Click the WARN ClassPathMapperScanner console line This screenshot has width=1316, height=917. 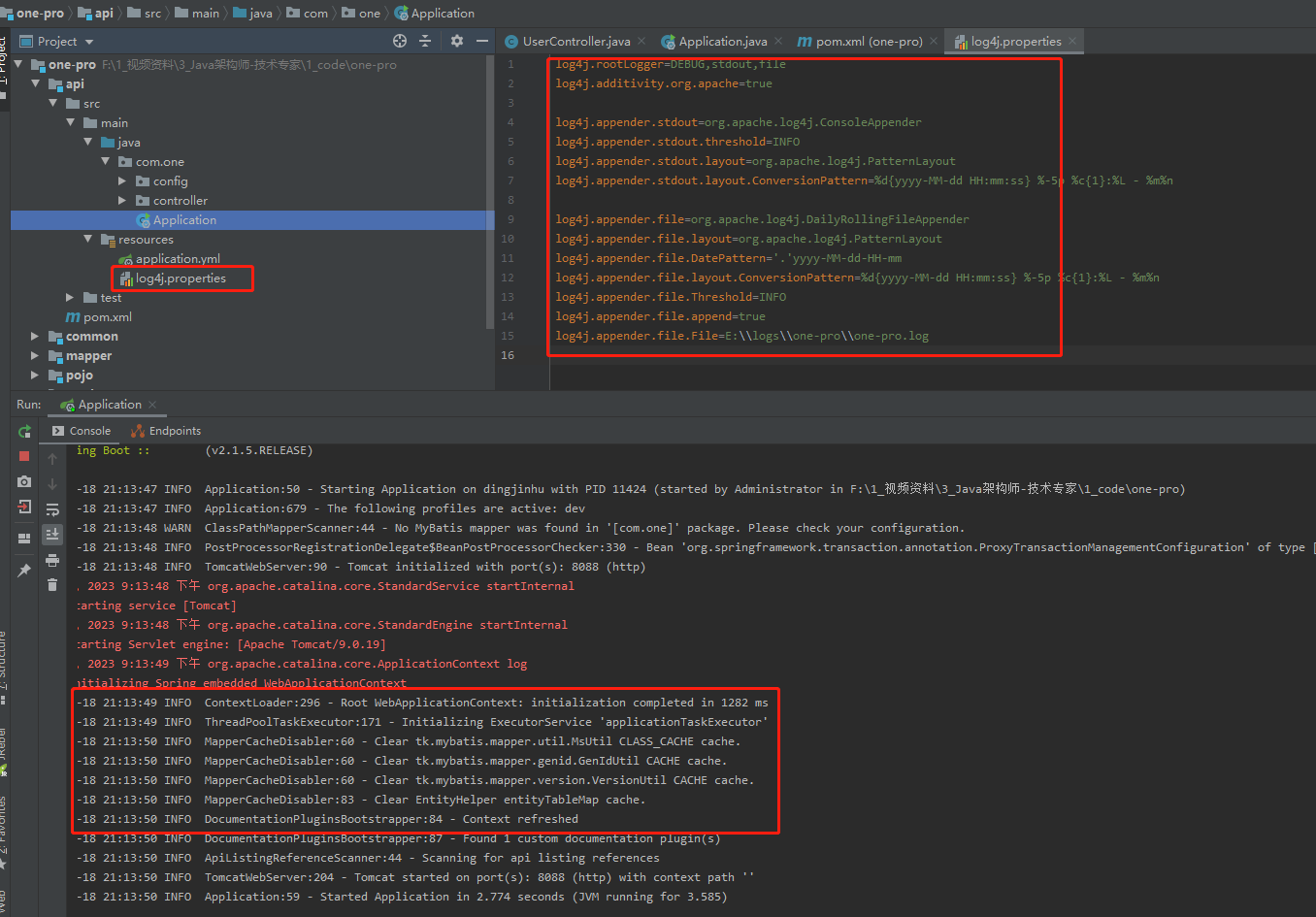pos(520,528)
